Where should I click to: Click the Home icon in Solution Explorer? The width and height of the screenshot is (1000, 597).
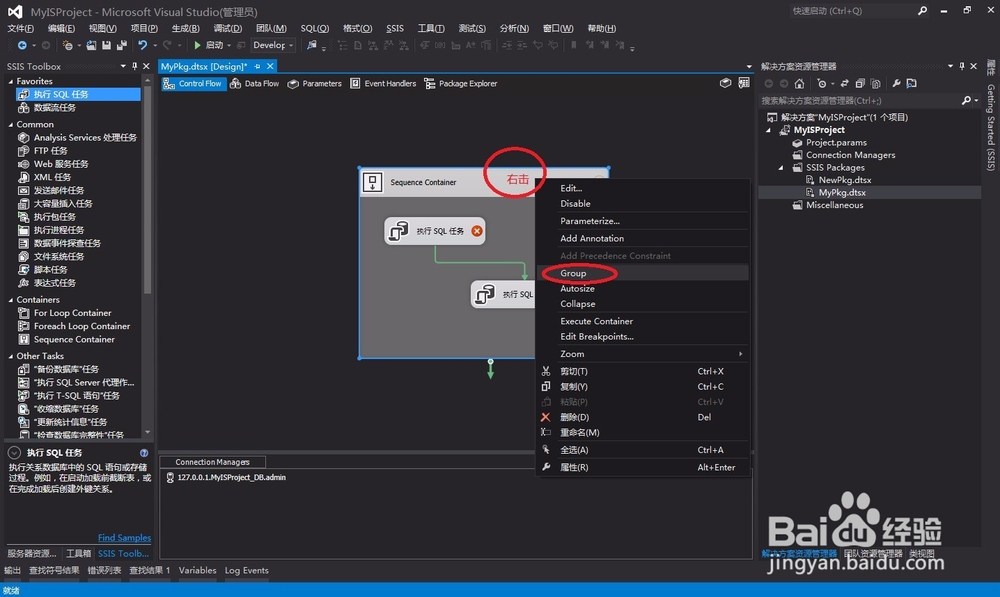799,84
